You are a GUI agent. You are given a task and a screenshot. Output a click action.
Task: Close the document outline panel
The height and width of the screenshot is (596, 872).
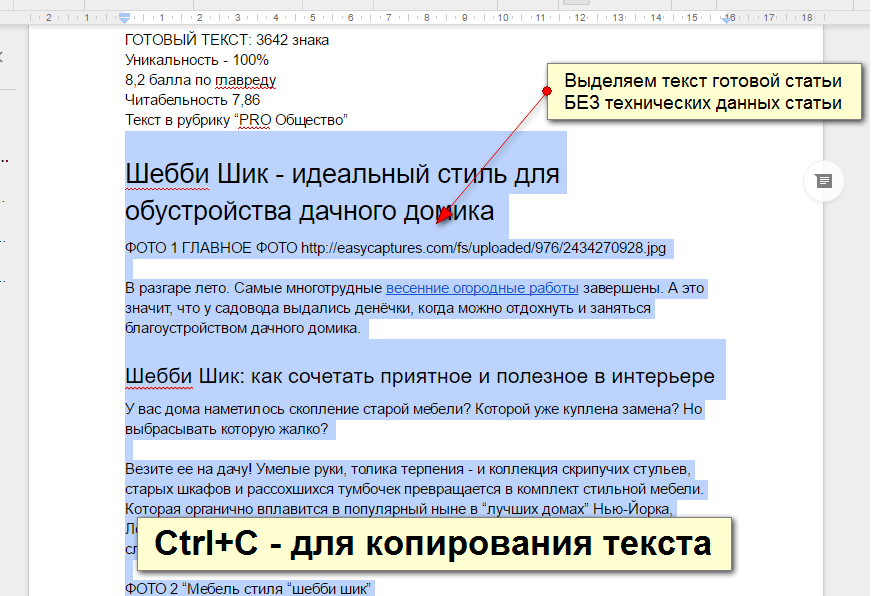pos(3,57)
